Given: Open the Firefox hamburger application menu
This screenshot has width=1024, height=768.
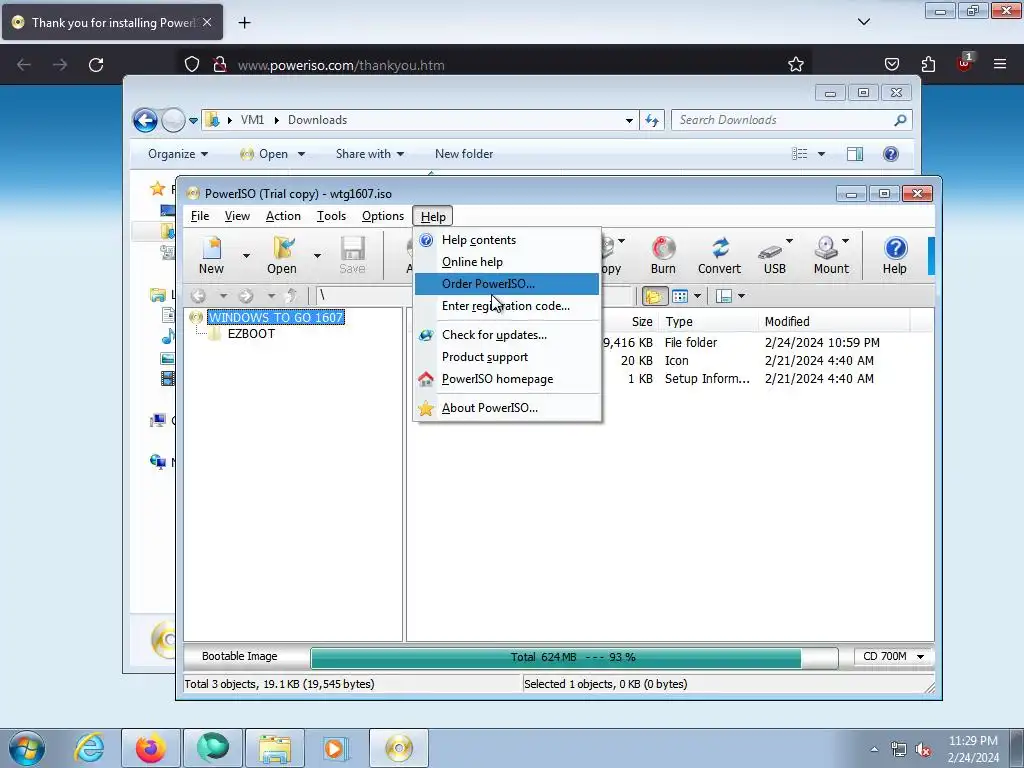Looking at the screenshot, I should pos(1000,65).
